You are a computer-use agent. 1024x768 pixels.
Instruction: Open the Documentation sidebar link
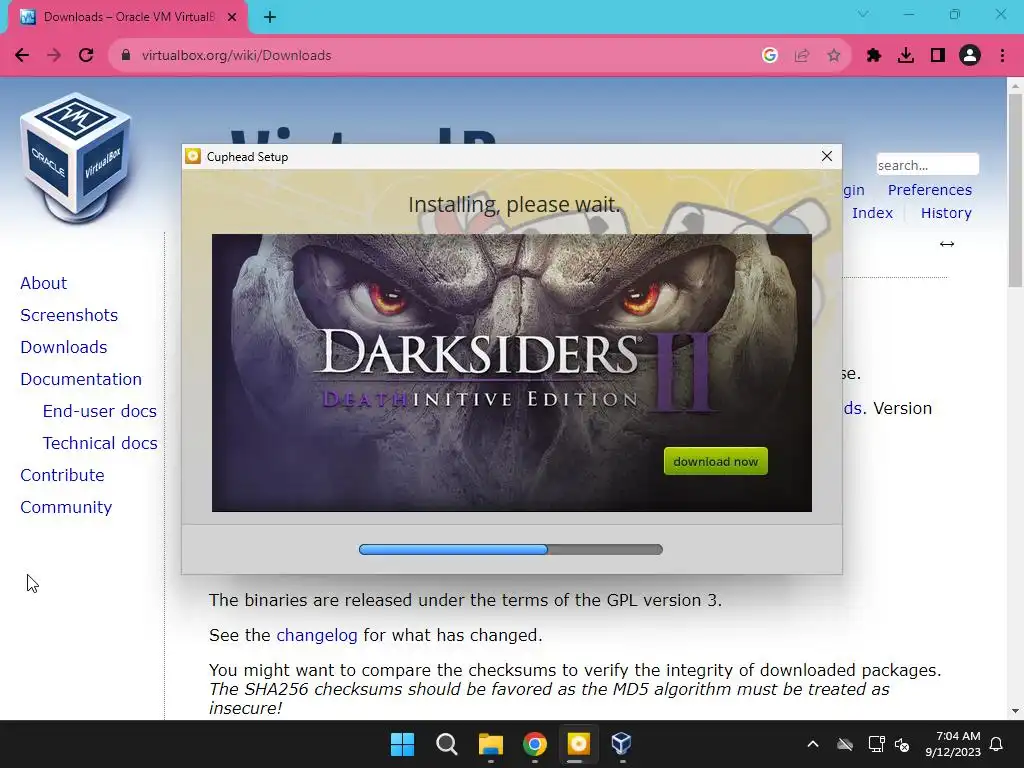pyautogui.click(x=81, y=379)
